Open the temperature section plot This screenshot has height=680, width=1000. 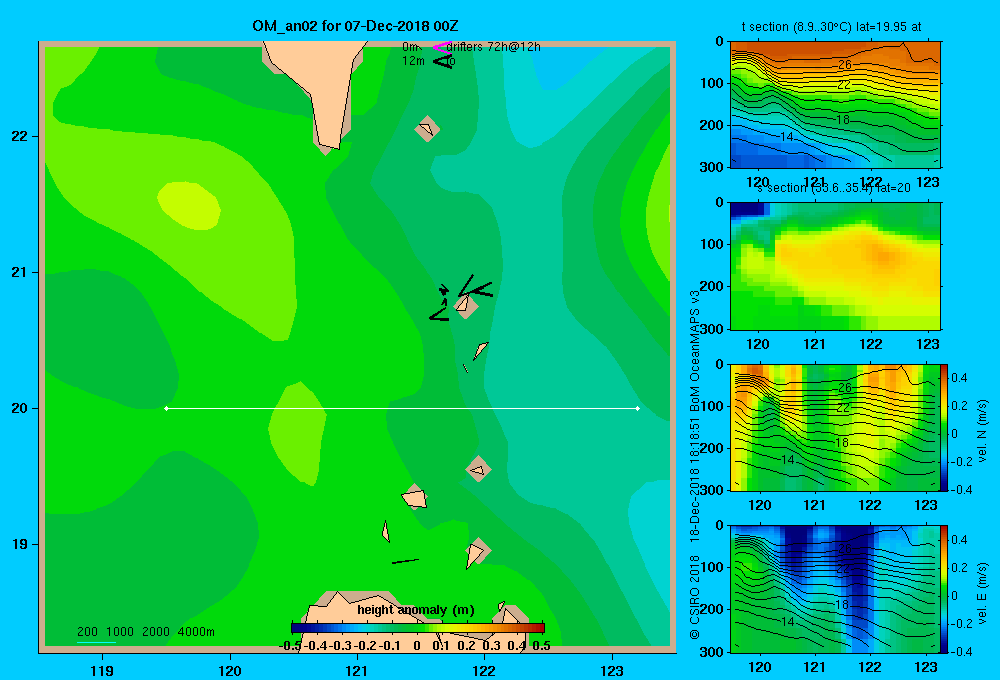[x=835, y=104]
